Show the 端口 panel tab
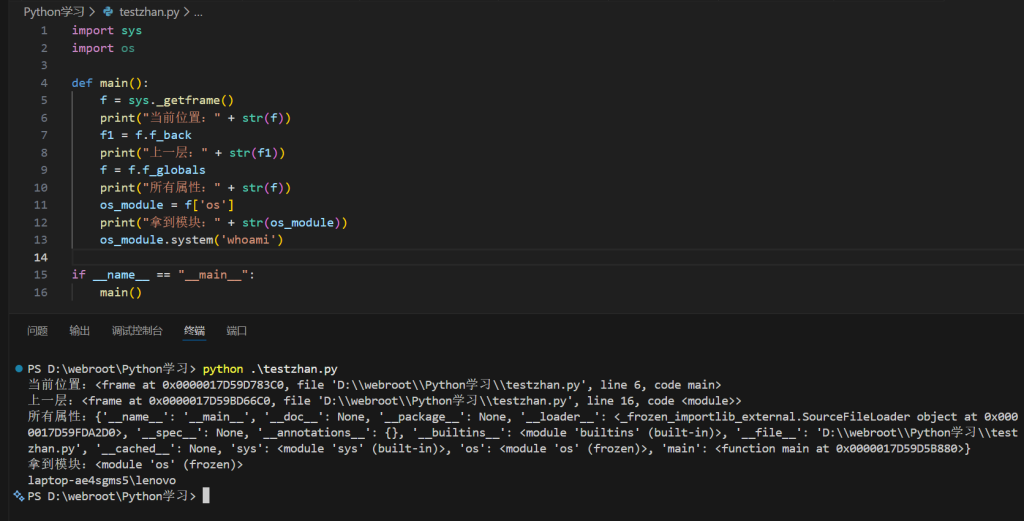The height and width of the screenshot is (521, 1024). point(236,331)
